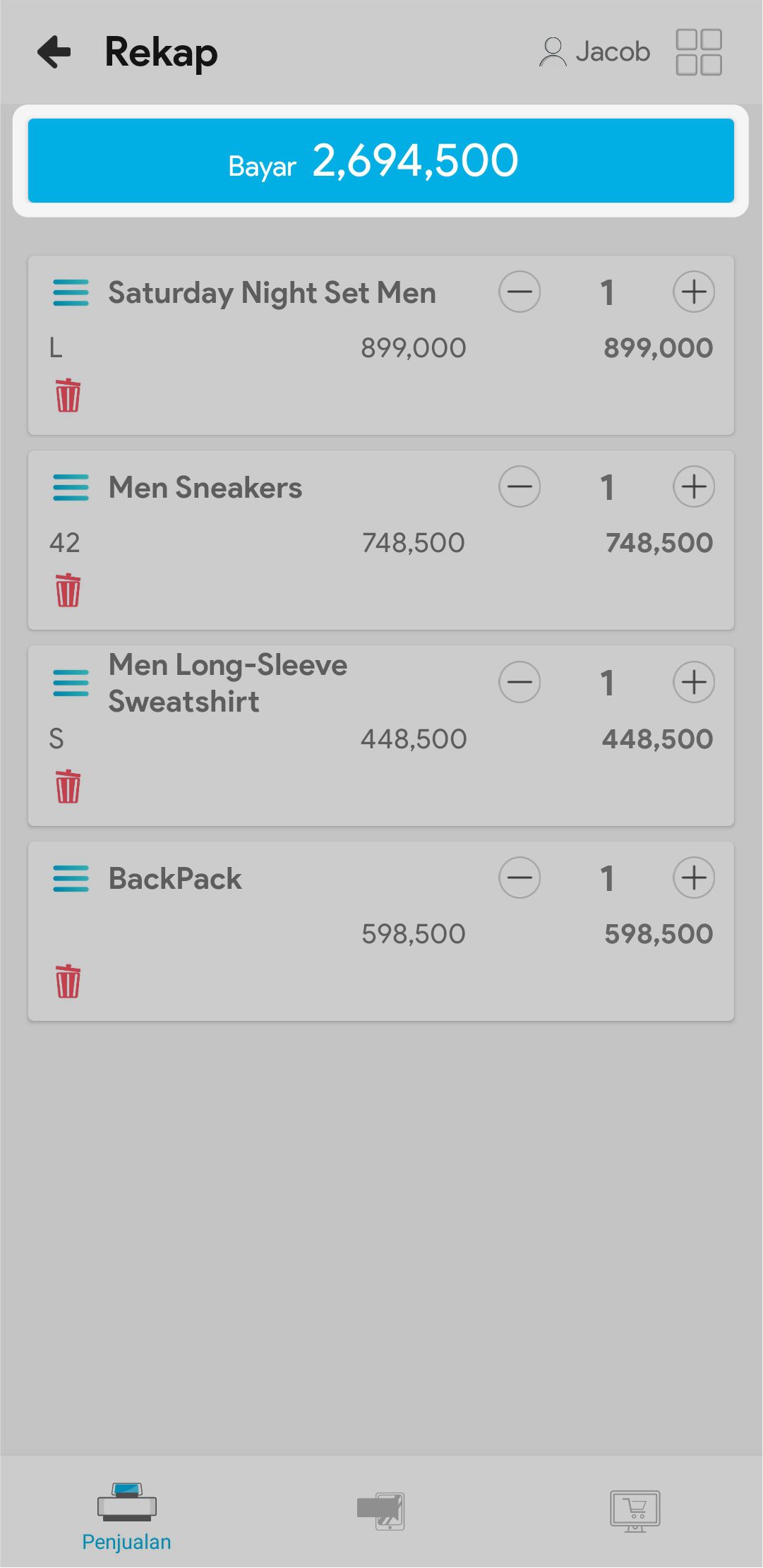
Task: Remove Men Sneakers with trash icon
Action: 68,590
